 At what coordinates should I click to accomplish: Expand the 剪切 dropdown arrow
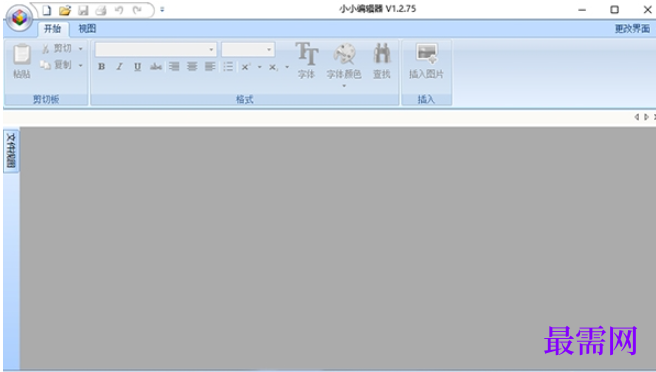pos(81,49)
